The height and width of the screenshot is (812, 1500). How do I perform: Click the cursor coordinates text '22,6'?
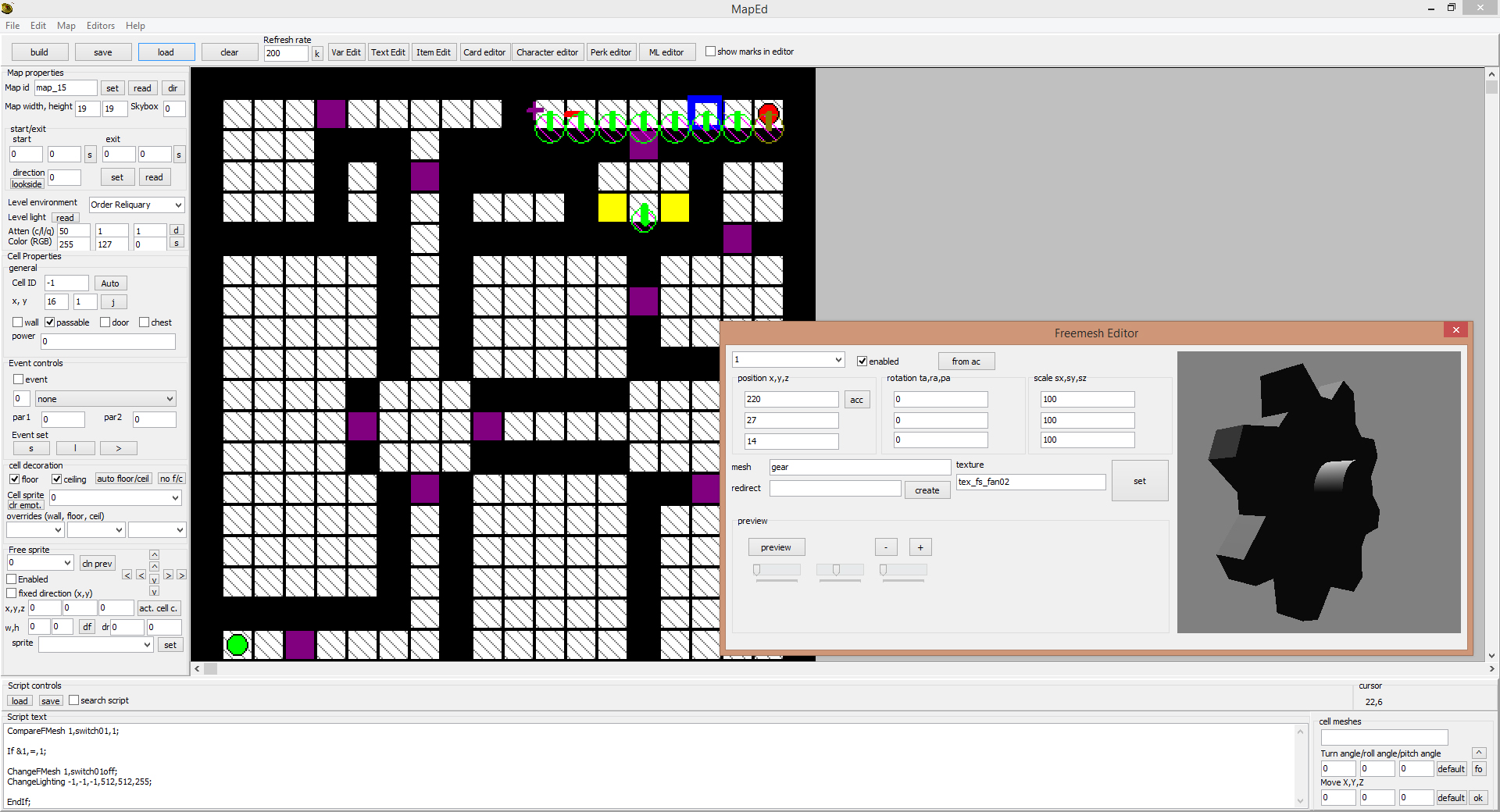click(x=1374, y=702)
